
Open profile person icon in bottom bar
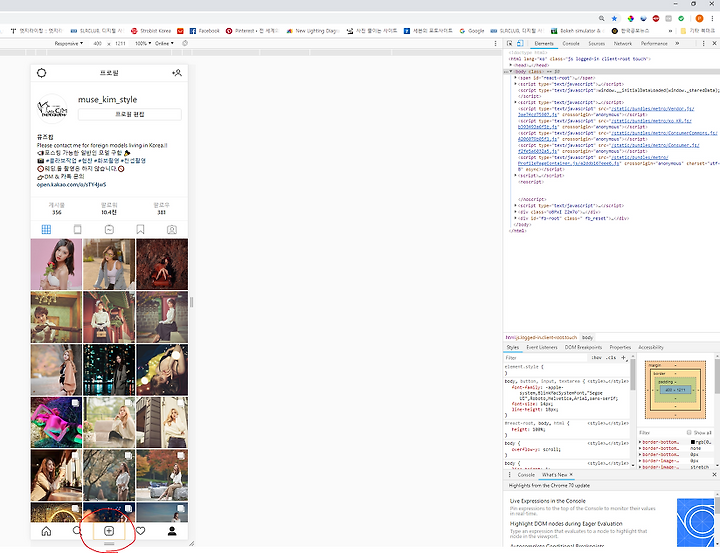172,531
